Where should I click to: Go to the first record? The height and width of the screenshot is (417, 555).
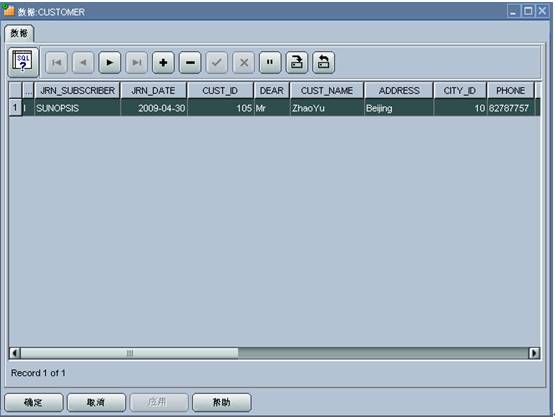pyautogui.click(x=56, y=63)
